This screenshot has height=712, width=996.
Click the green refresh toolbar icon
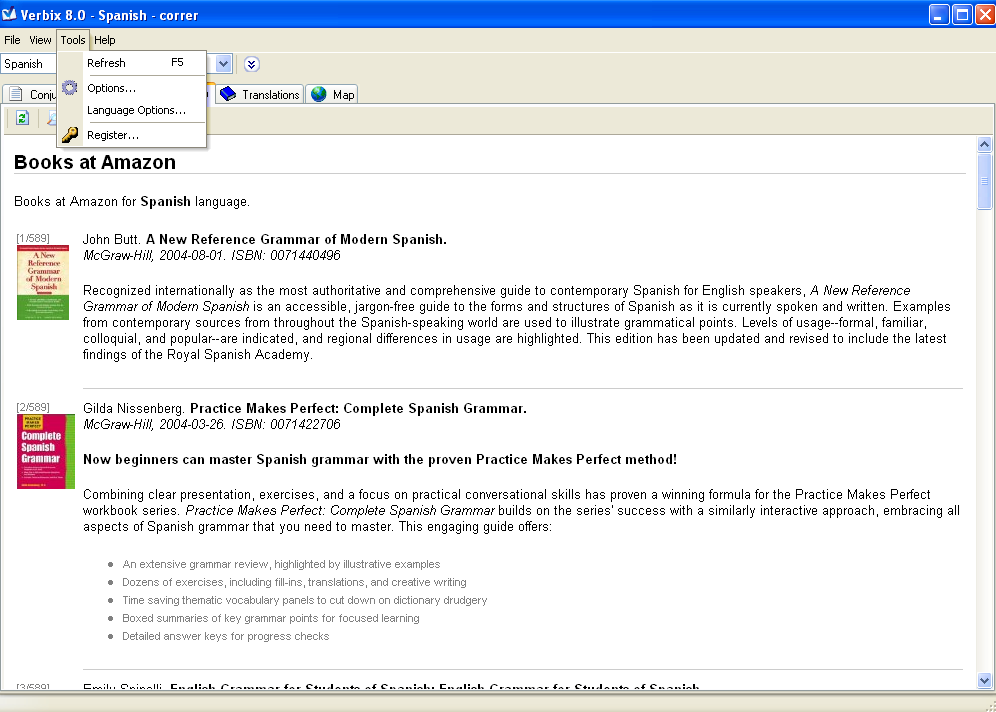tap(22, 118)
